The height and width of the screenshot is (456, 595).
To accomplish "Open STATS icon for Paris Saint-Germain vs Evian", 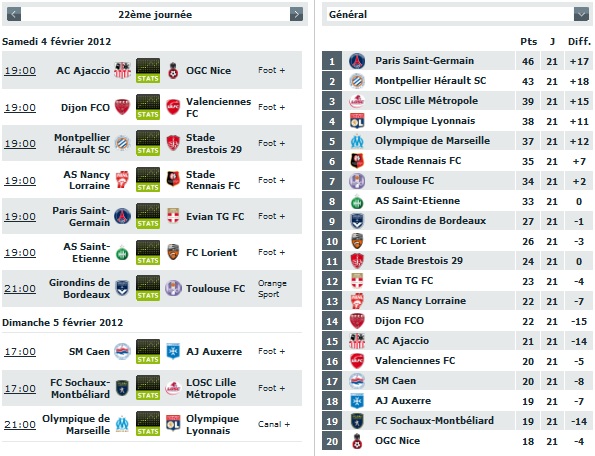I will [x=148, y=216].
